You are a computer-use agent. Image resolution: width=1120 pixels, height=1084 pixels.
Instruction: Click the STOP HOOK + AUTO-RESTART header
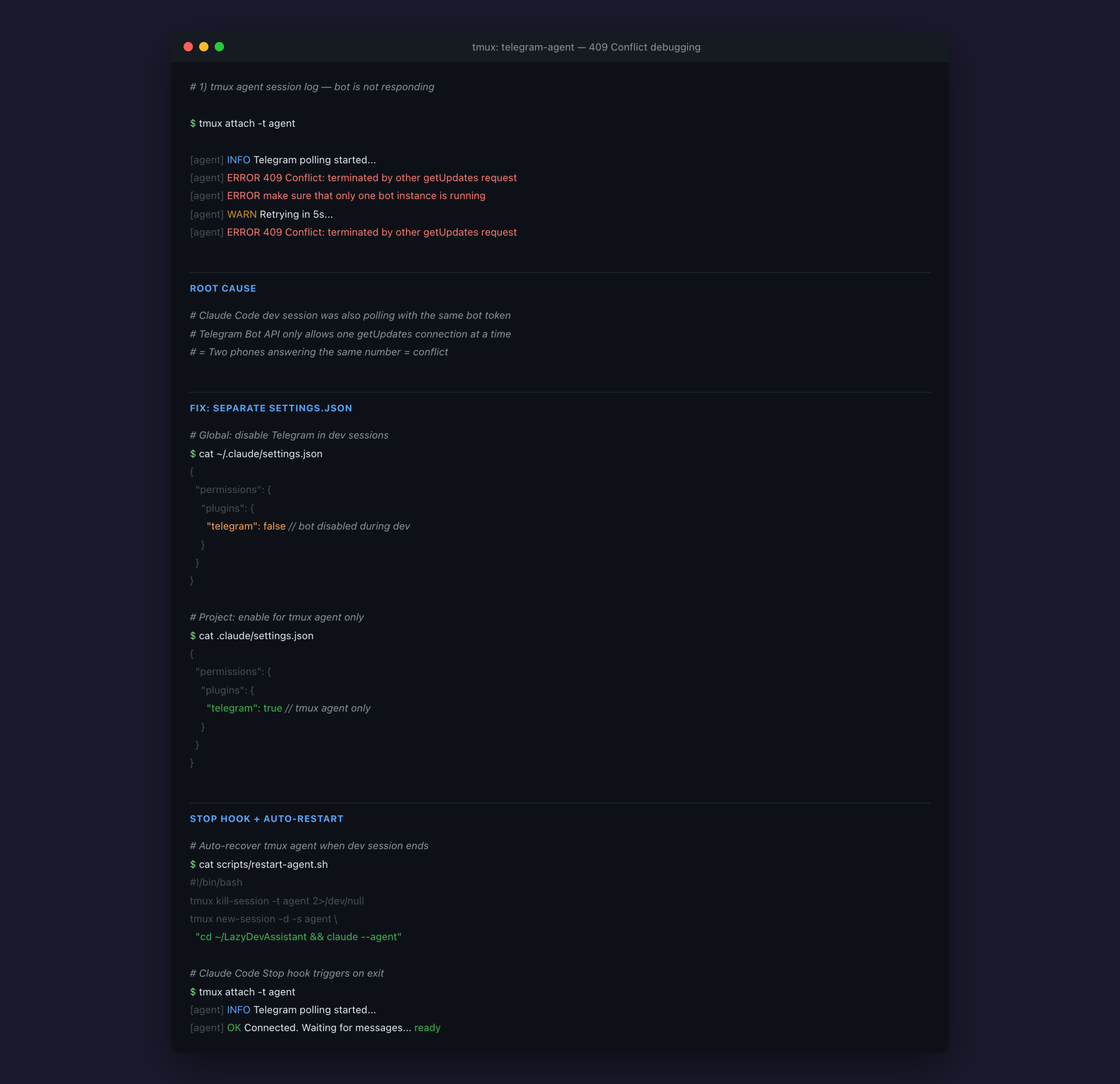(x=266, y=818)
